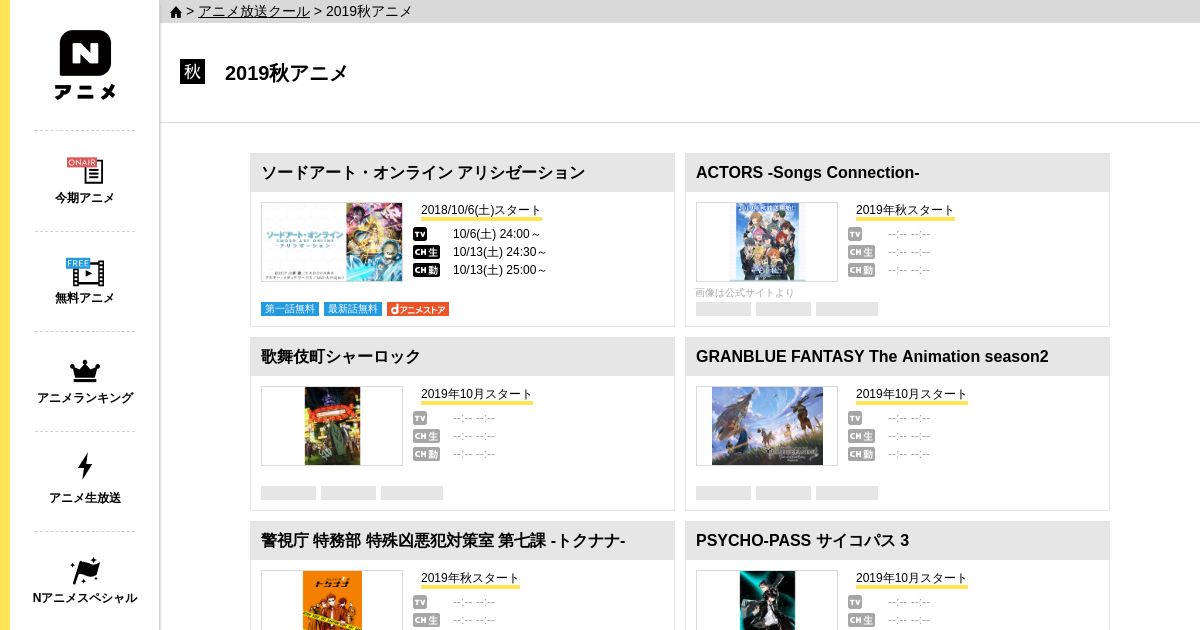Click the CH生 icon in the 歌舞伎町シャーロック card
Screen dimensions: 1200x630
click(426, 436)
